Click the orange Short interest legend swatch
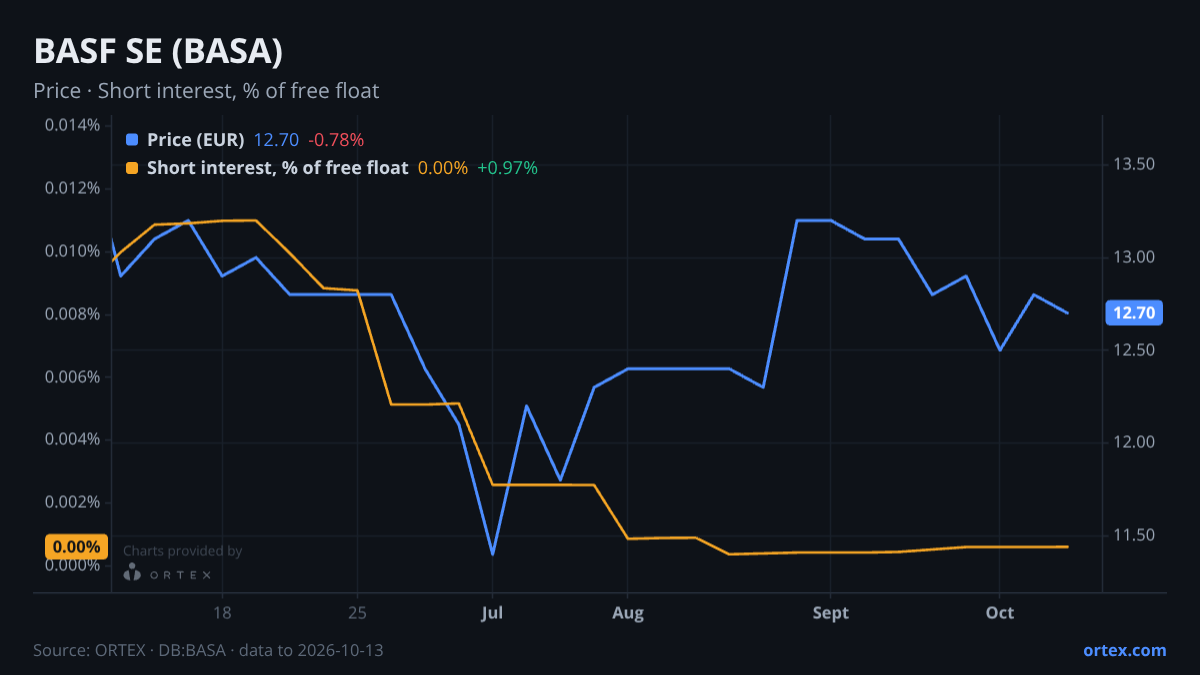The height and width of the screenshot is (675, 1200). (132, 168)
